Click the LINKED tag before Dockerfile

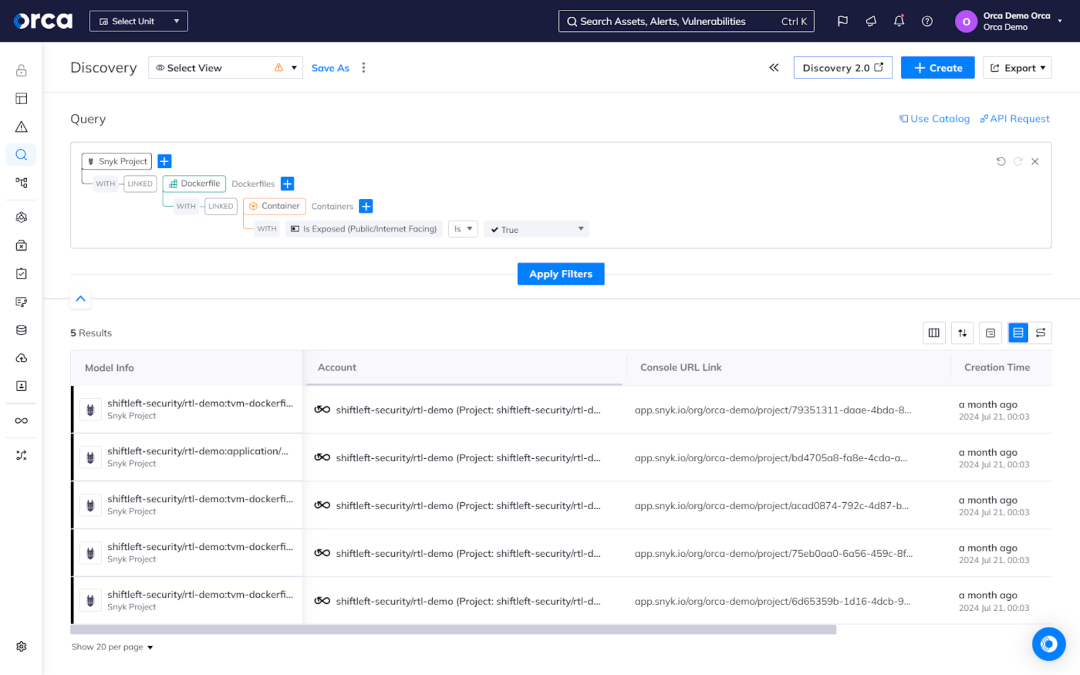coord(140,184)
